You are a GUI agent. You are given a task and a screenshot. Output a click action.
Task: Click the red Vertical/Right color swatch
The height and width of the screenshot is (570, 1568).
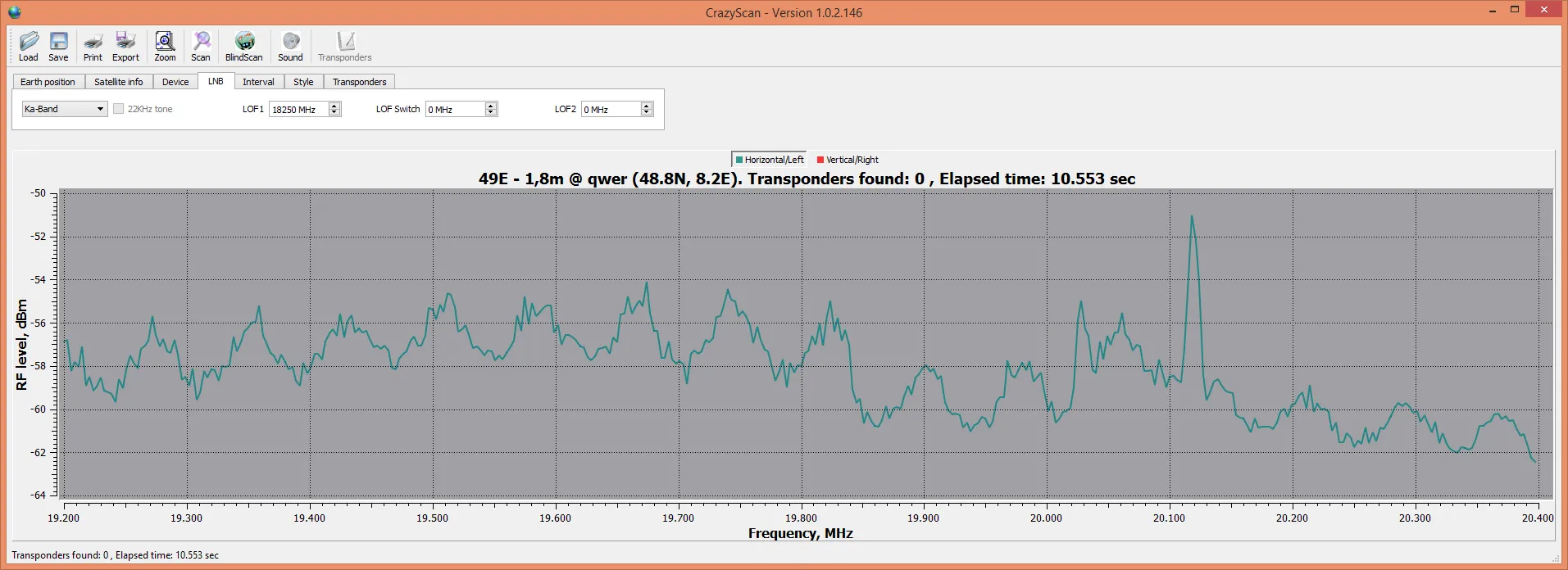pyautogui.click(x=820, y=160)
